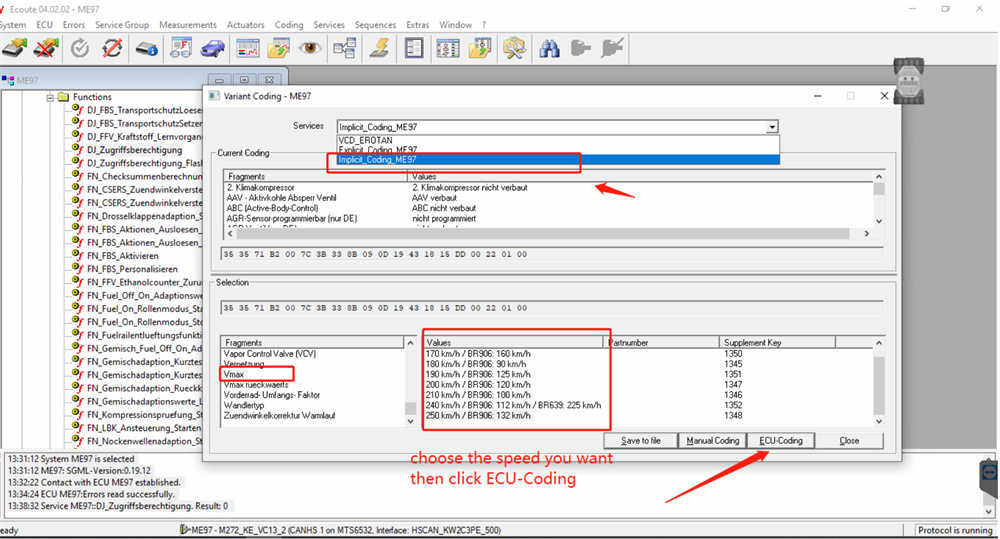The height and width of the screenshot is (539, 1000).
Task: Open the Services combo box arrow
Action: click(x=771, y=127)
